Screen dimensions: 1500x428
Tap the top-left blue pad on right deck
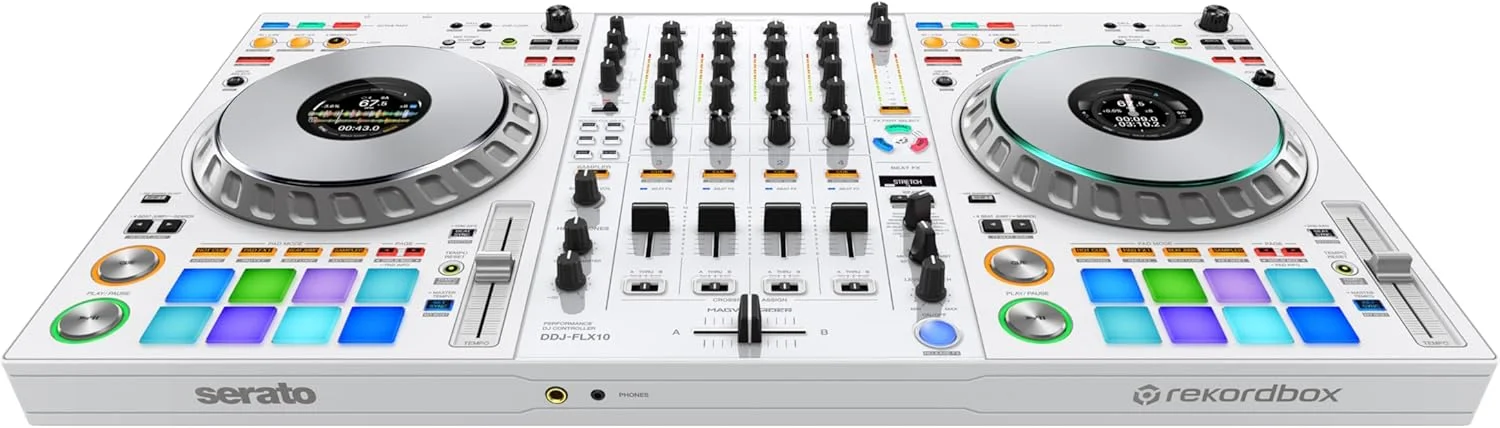pyautogui.click(x=1111, y=285)
